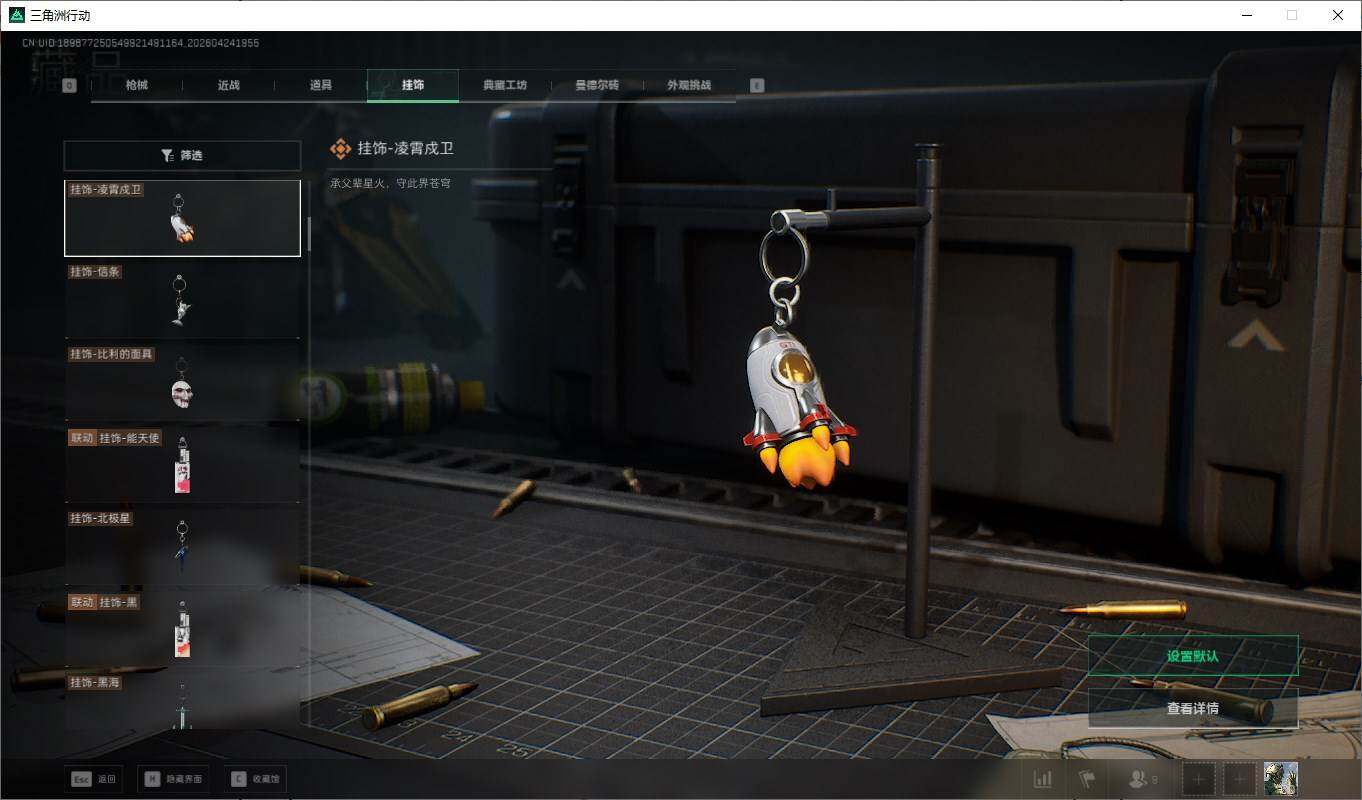Screen dimensions: 1362x800
Task: Close the 三角洲行动 window
Action: [1338, 15]
